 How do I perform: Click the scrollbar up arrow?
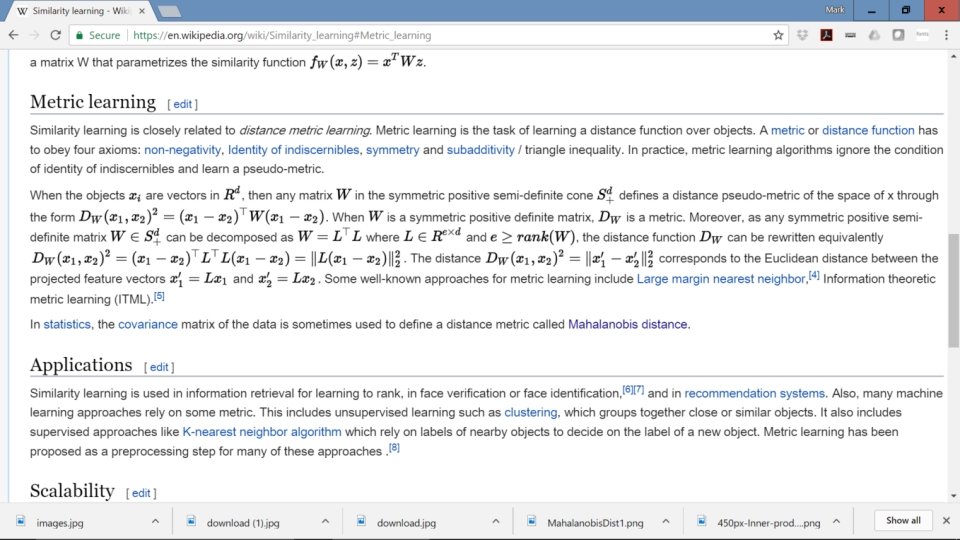coord(953,56)
